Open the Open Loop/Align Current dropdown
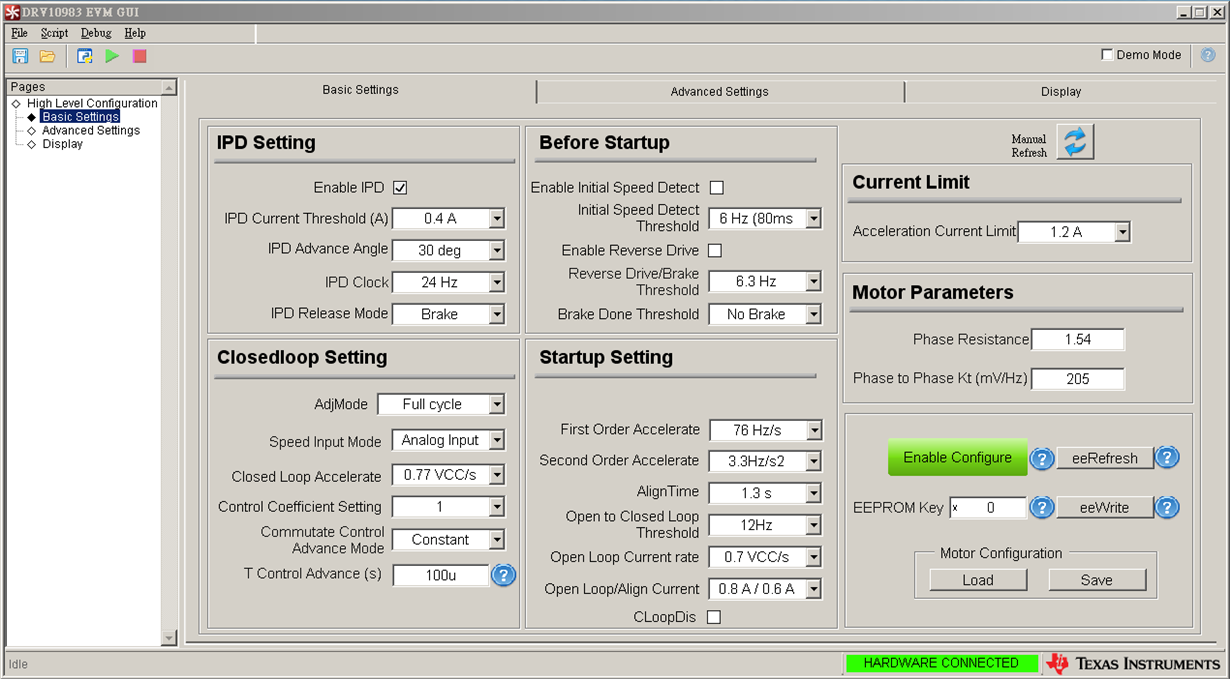 pyautogui.click(x=814, y=589)
